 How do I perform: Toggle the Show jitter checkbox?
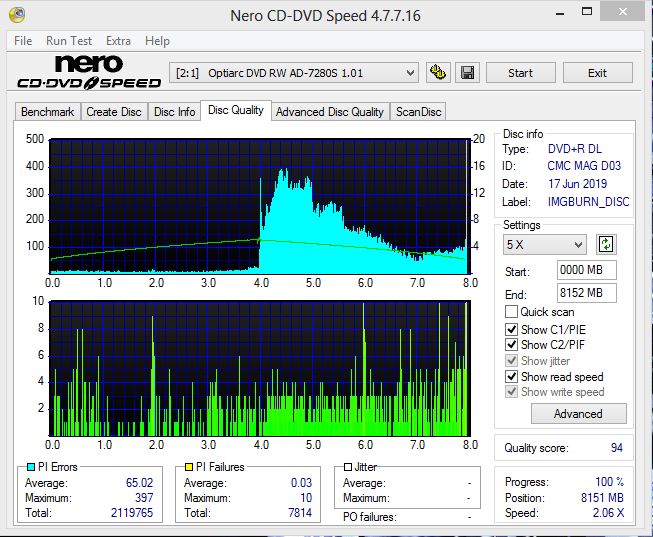coord(511,360)
